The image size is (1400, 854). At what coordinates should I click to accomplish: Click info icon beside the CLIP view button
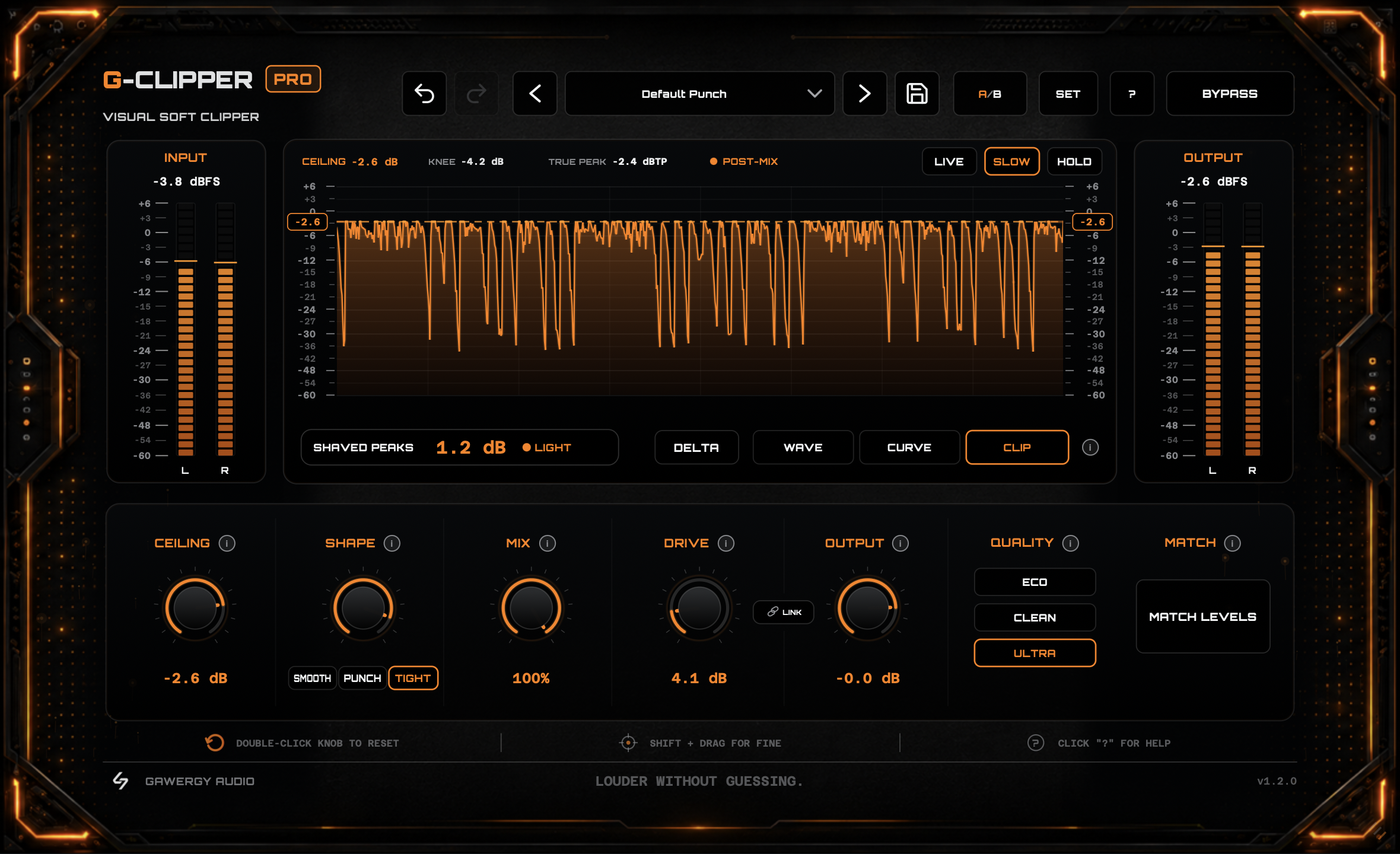(x=1090, y=447)
